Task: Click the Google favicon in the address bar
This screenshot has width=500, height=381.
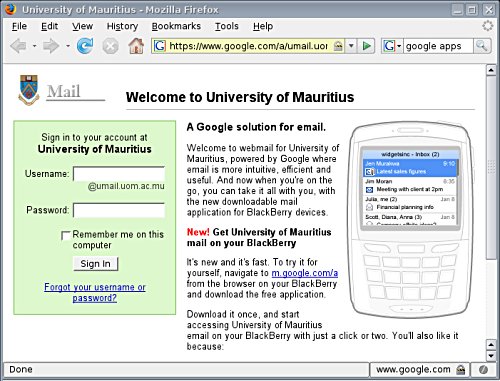Action: [x=160, y=46]
